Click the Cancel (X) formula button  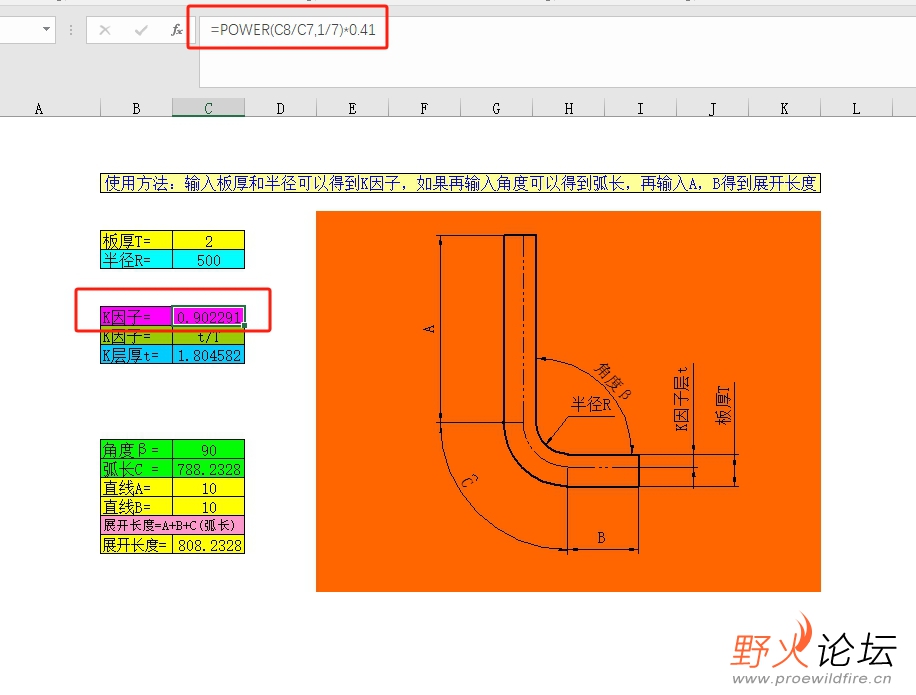[105, 30]
